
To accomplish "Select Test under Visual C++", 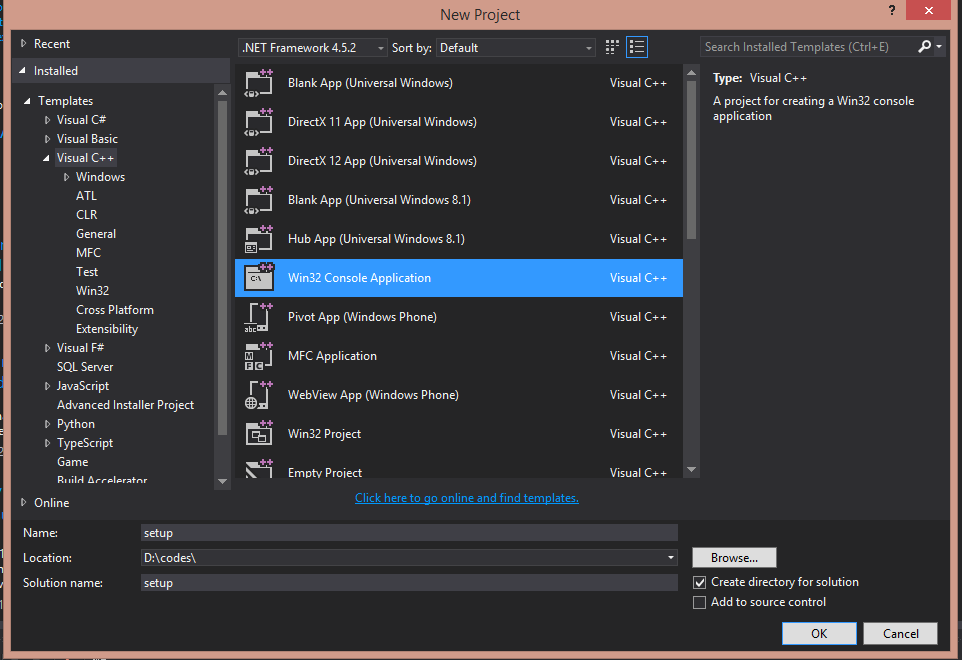I will click(87, 272).
